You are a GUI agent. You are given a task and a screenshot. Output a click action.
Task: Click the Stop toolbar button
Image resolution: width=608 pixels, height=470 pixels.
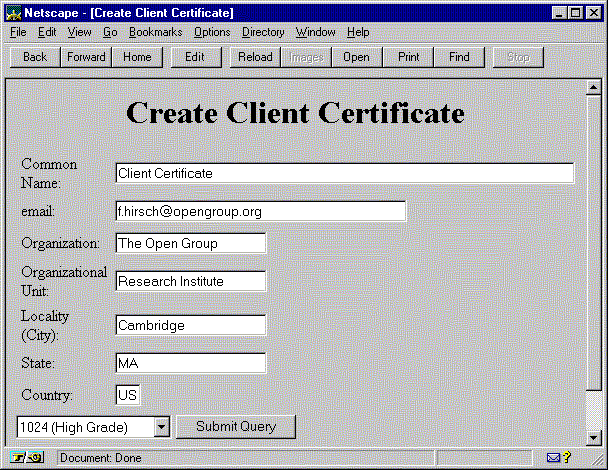click(518, 57)
